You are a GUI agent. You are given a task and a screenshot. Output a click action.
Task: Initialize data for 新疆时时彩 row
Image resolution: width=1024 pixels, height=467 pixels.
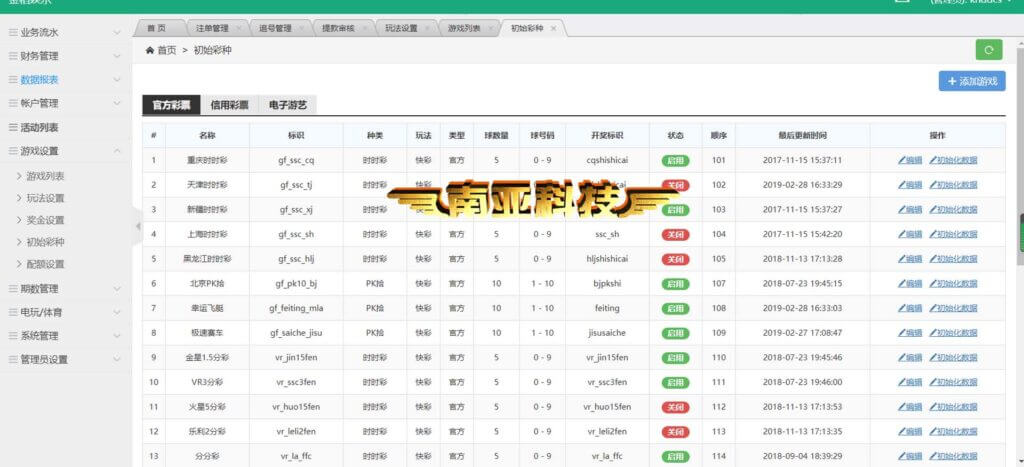[953, 210]
